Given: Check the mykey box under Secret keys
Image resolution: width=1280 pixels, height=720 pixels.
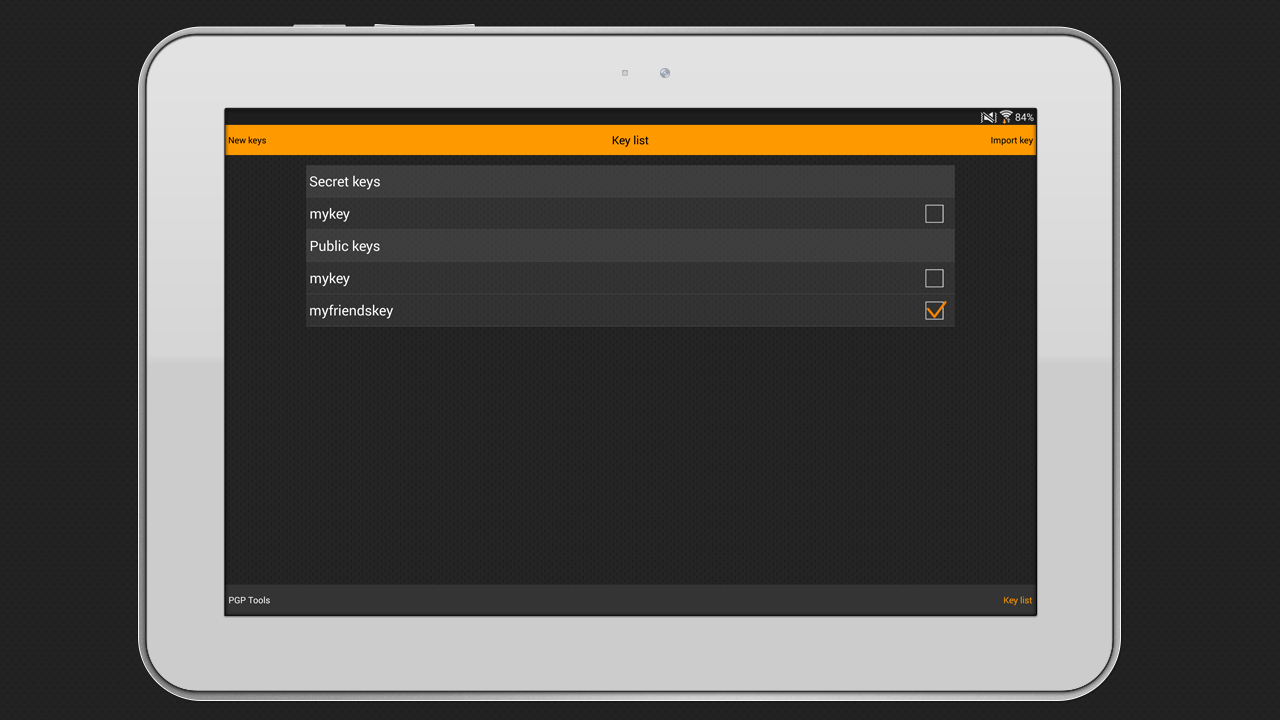Looking at the screenshot, I should tap(934, 214).
